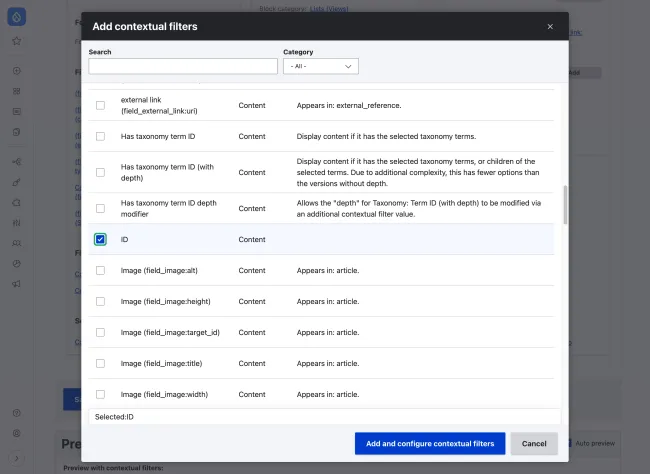
Task: Open the star shortcuts icon in the sidebar
Action: click(16, 42)
